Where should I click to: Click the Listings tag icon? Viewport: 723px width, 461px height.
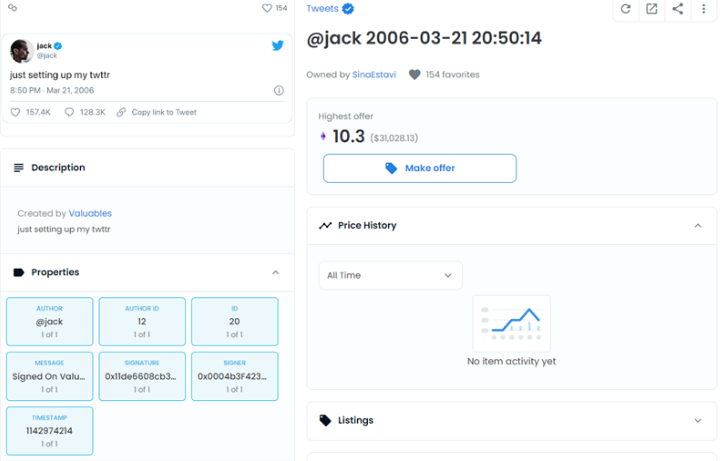point(326,420)
